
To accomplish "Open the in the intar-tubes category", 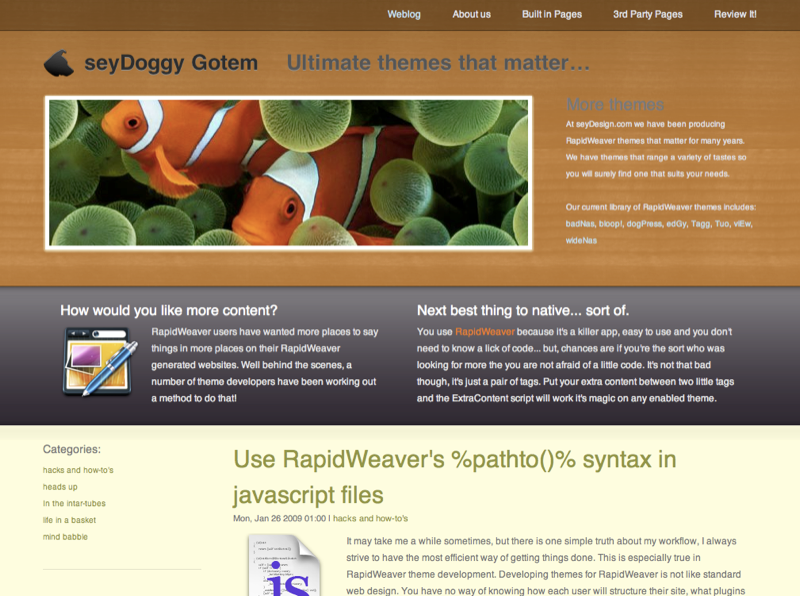I will 74,503.
